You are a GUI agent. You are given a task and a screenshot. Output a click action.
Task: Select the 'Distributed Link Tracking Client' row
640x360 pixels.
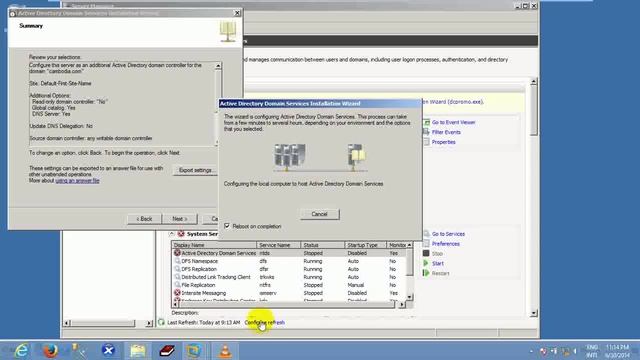[x=216, y=277]
